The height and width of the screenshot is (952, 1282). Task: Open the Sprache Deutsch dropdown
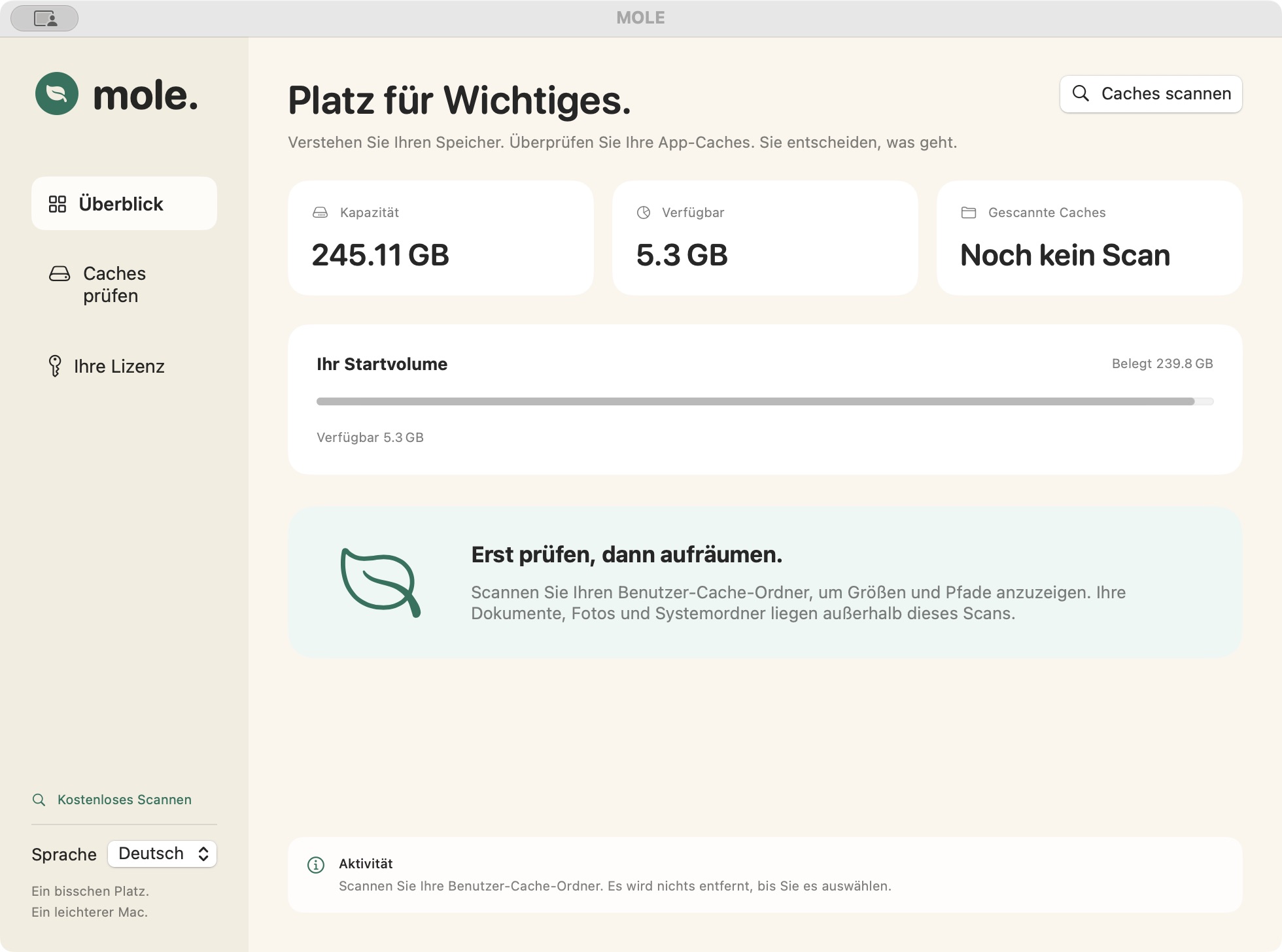pos(162,854)
